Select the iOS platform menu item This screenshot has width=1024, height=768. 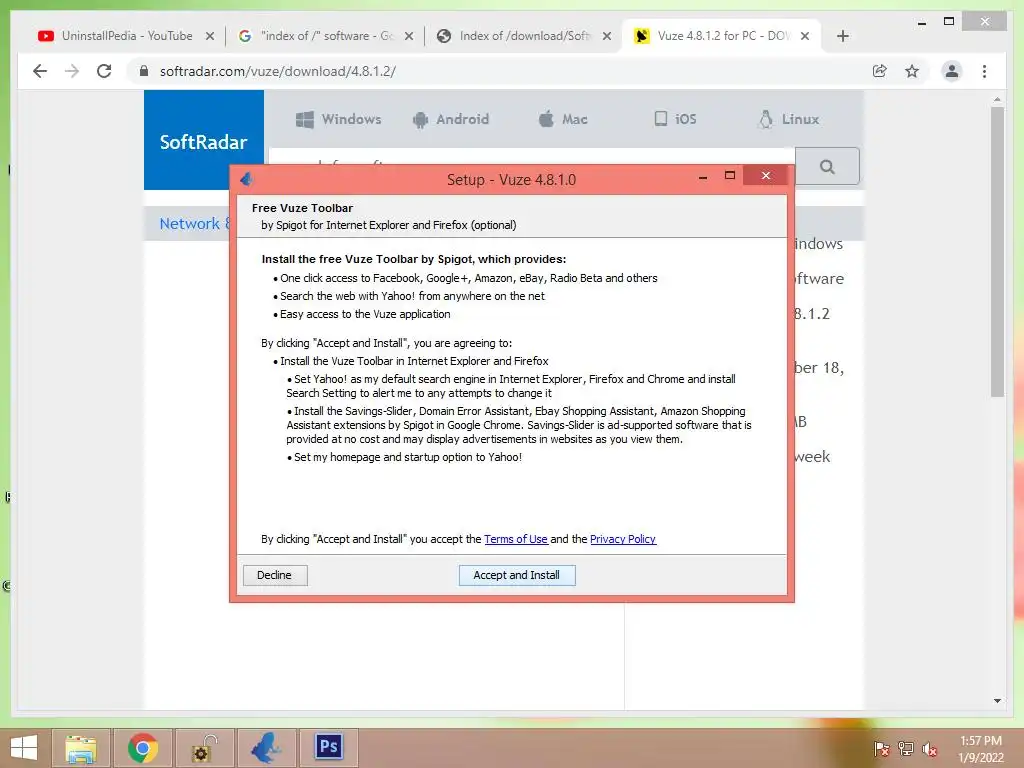[675, 119]
